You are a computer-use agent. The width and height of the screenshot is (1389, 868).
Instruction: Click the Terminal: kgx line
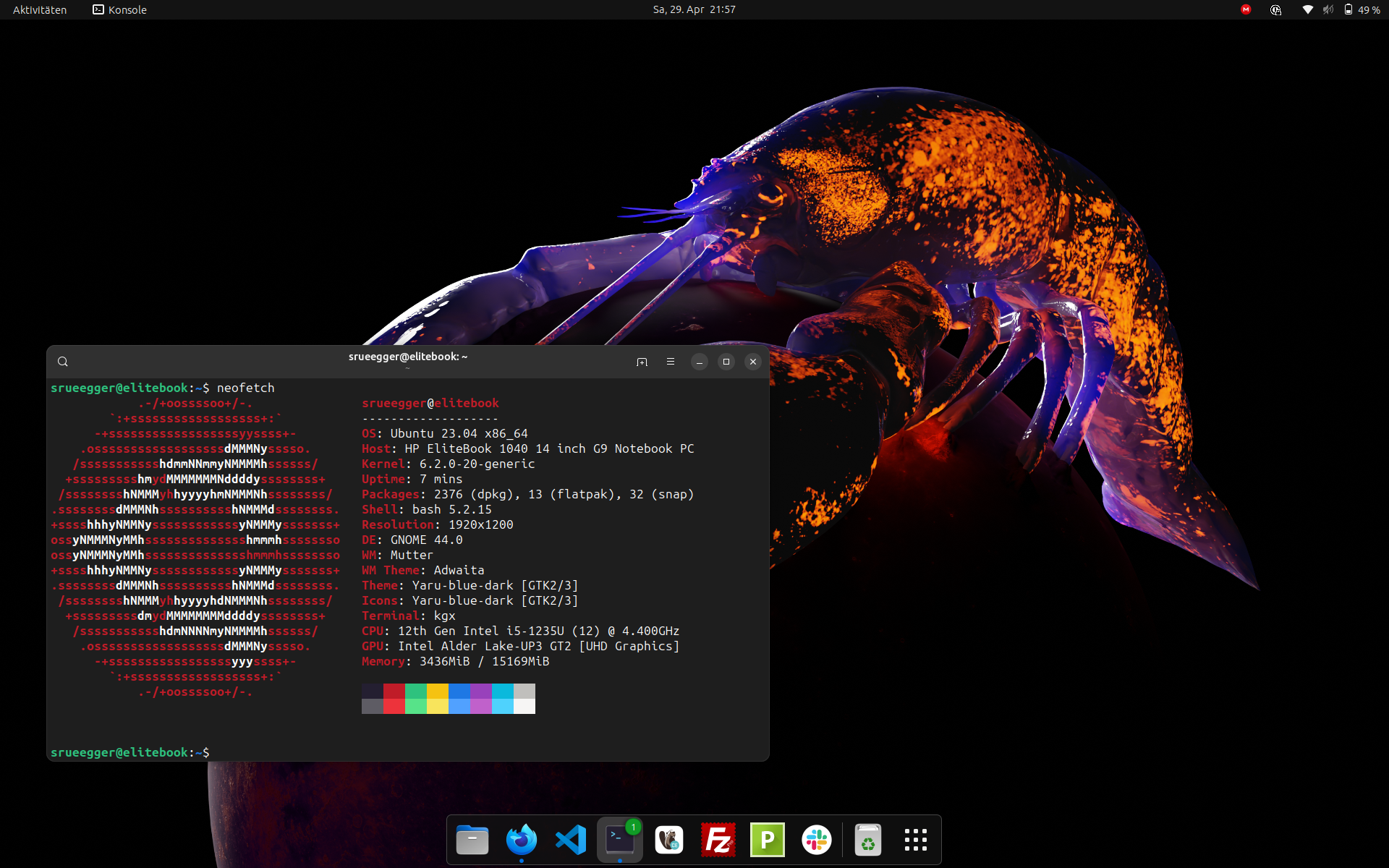(409, 616)
